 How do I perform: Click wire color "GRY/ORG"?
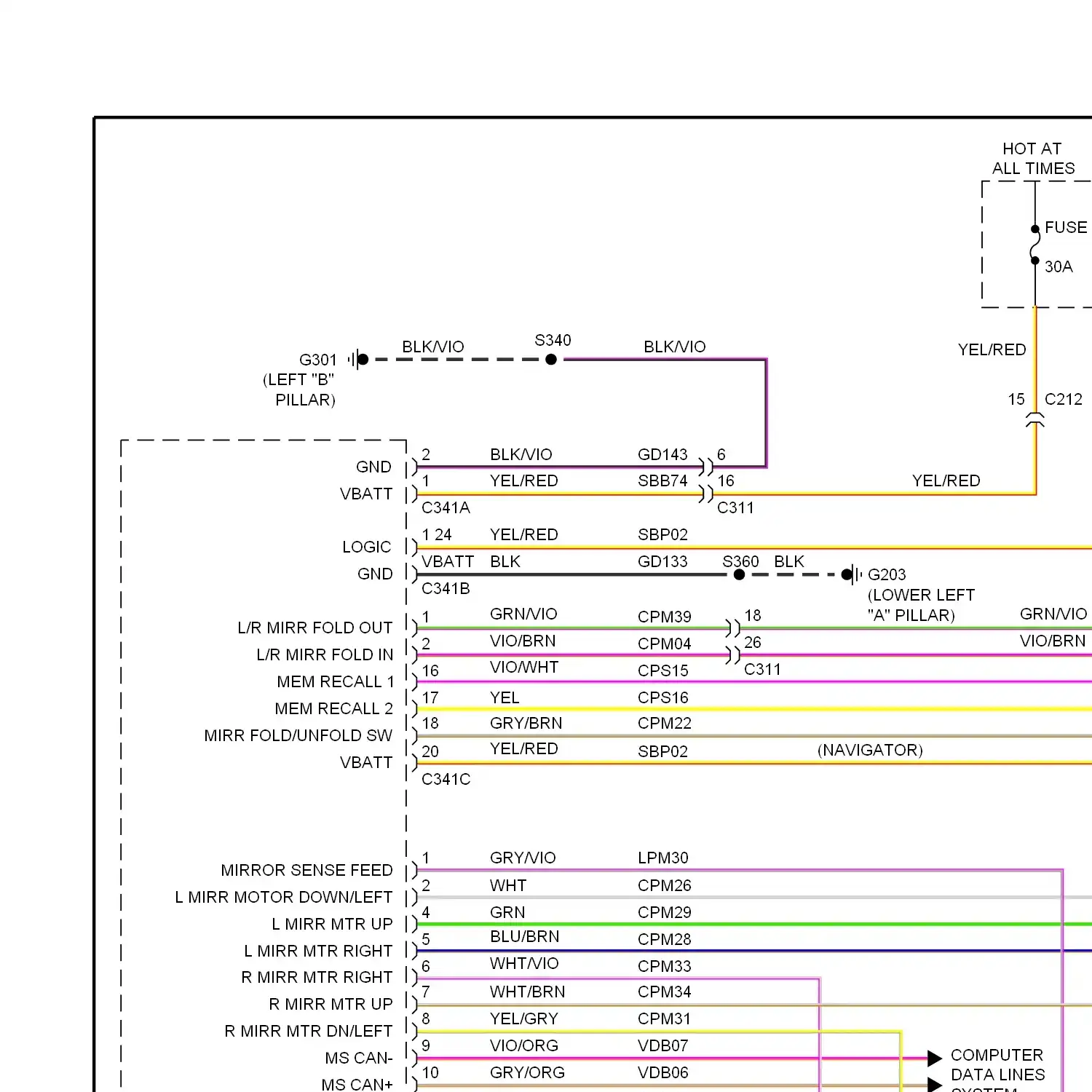[x=527, y=1072]
